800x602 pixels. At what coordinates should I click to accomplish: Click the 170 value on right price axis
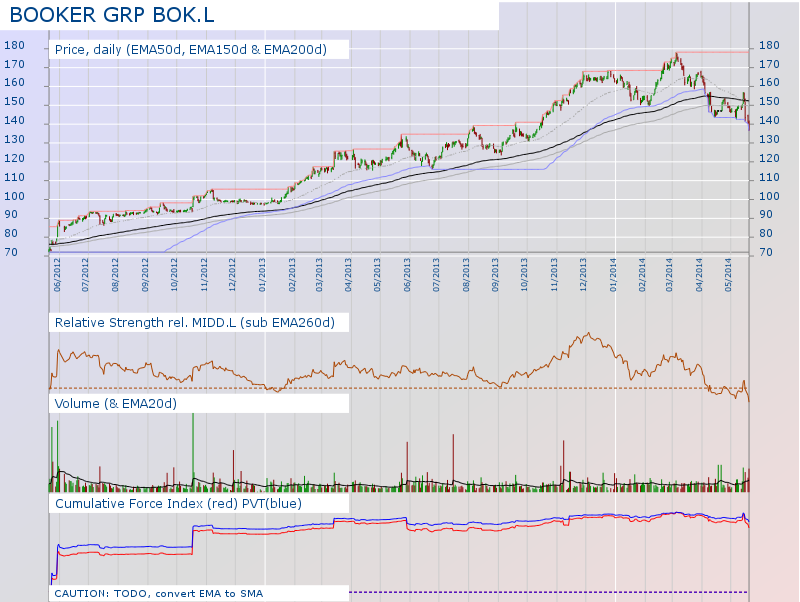pos(769,64)
